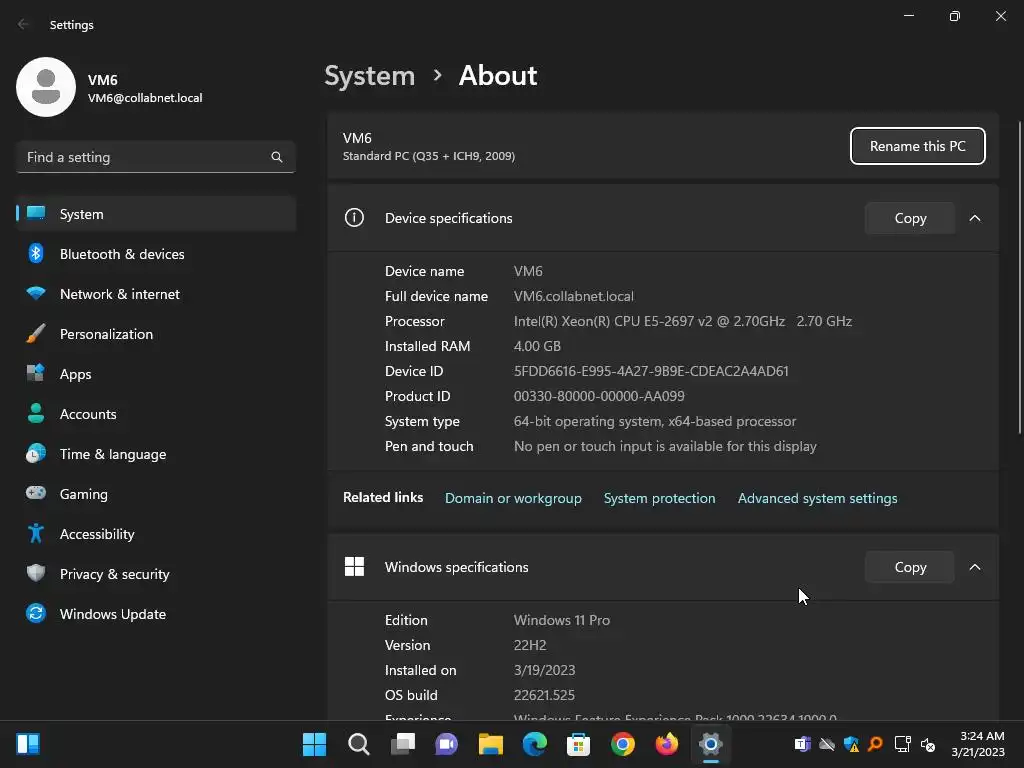
Task: Open System protection link
Action: (x=660, y=498)
